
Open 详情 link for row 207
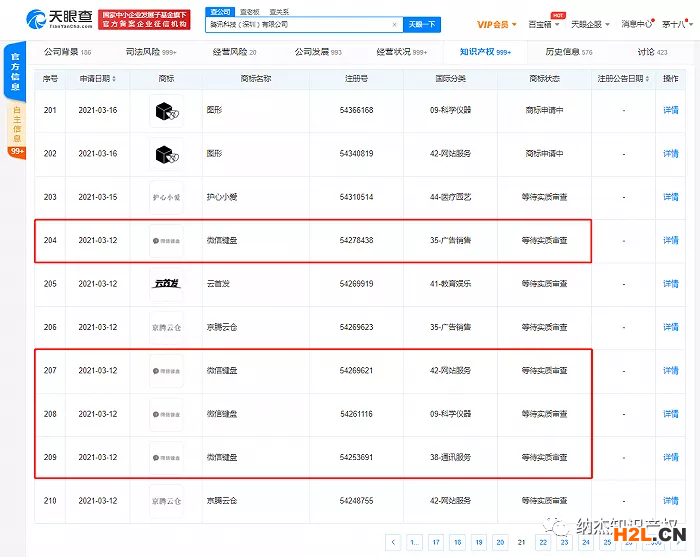tap(671, 370)
